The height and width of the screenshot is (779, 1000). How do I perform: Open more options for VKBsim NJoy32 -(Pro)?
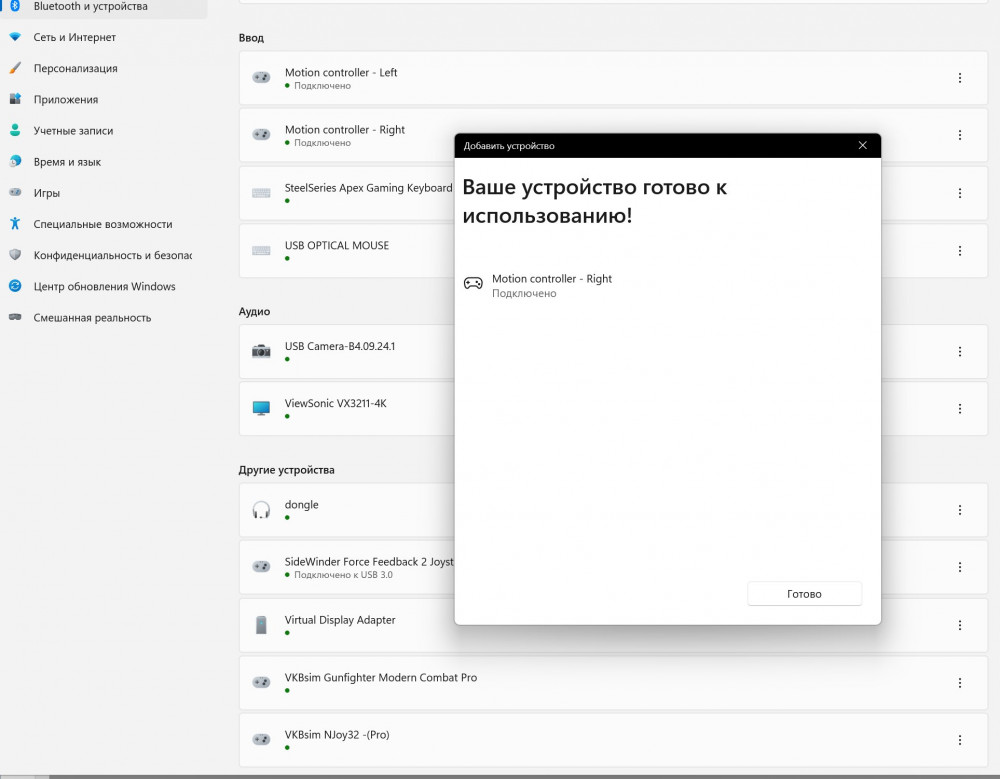(959, 740)
